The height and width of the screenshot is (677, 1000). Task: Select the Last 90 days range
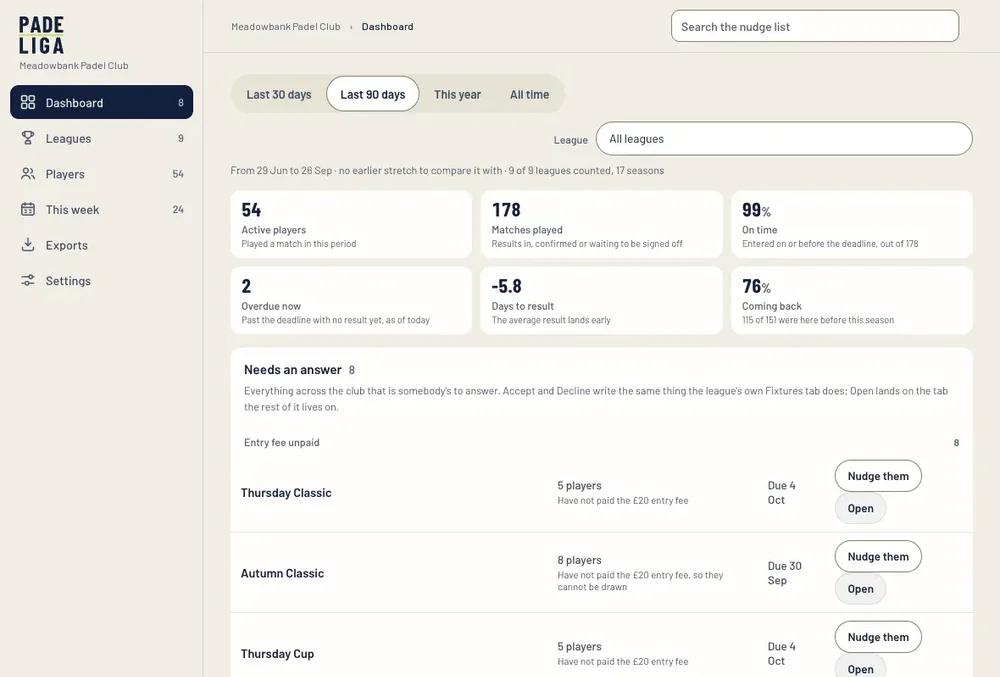tap(372, 94)
